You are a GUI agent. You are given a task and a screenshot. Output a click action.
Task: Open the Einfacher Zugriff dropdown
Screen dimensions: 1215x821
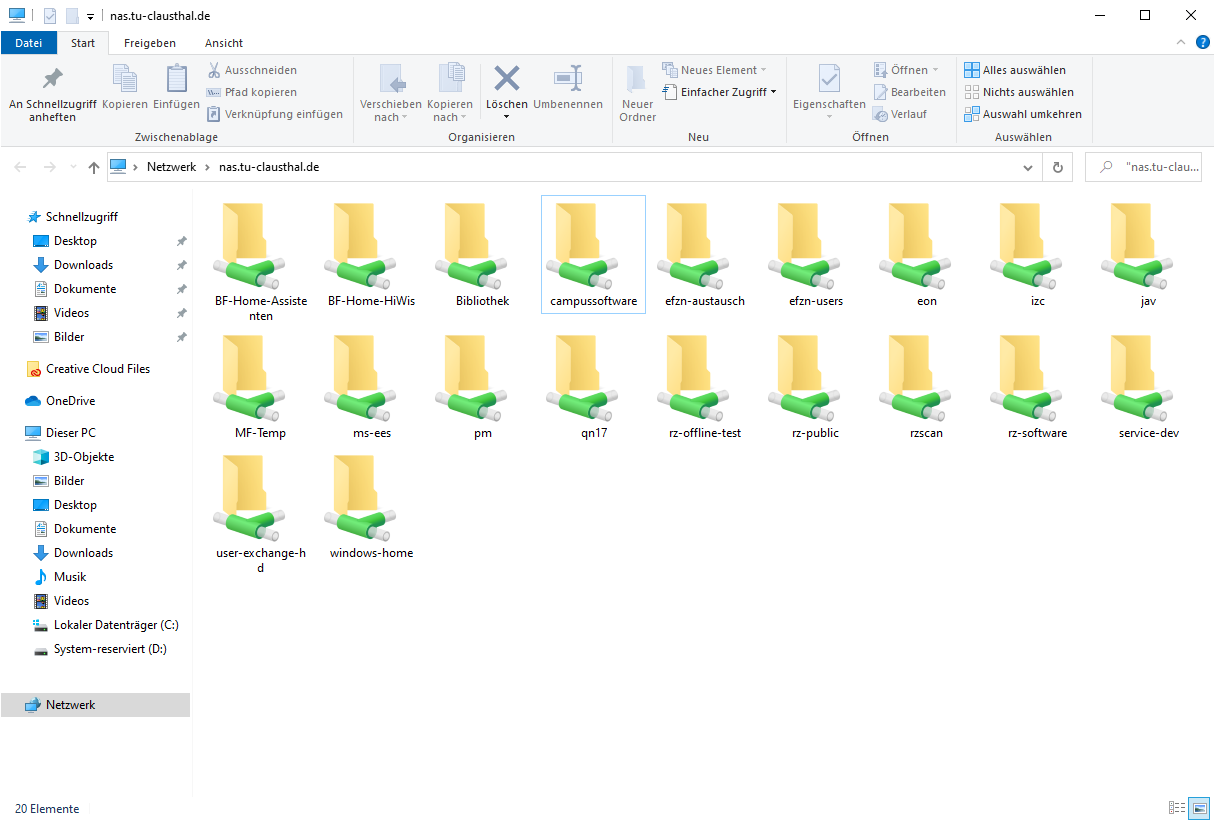720,92
